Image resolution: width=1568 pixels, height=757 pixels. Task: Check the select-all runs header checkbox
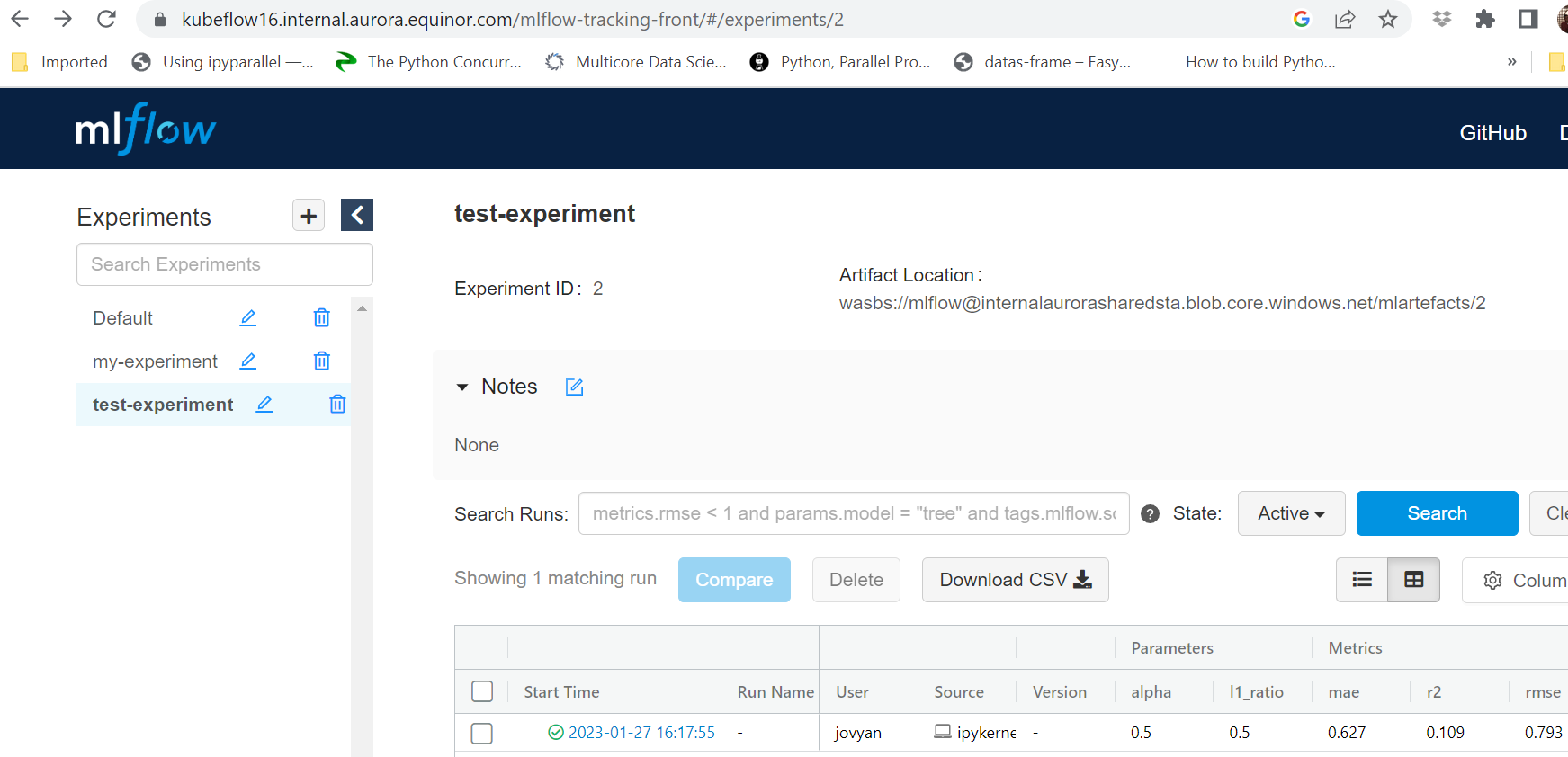pos(482,691)
